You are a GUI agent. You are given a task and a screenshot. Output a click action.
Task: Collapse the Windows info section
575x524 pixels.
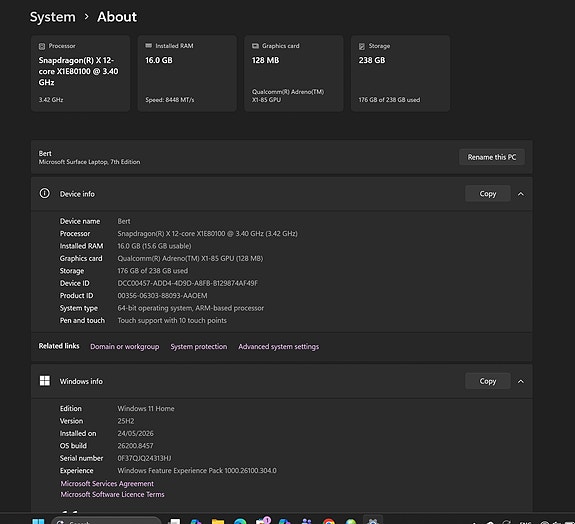pyautogui.click(x=521, y=381)
